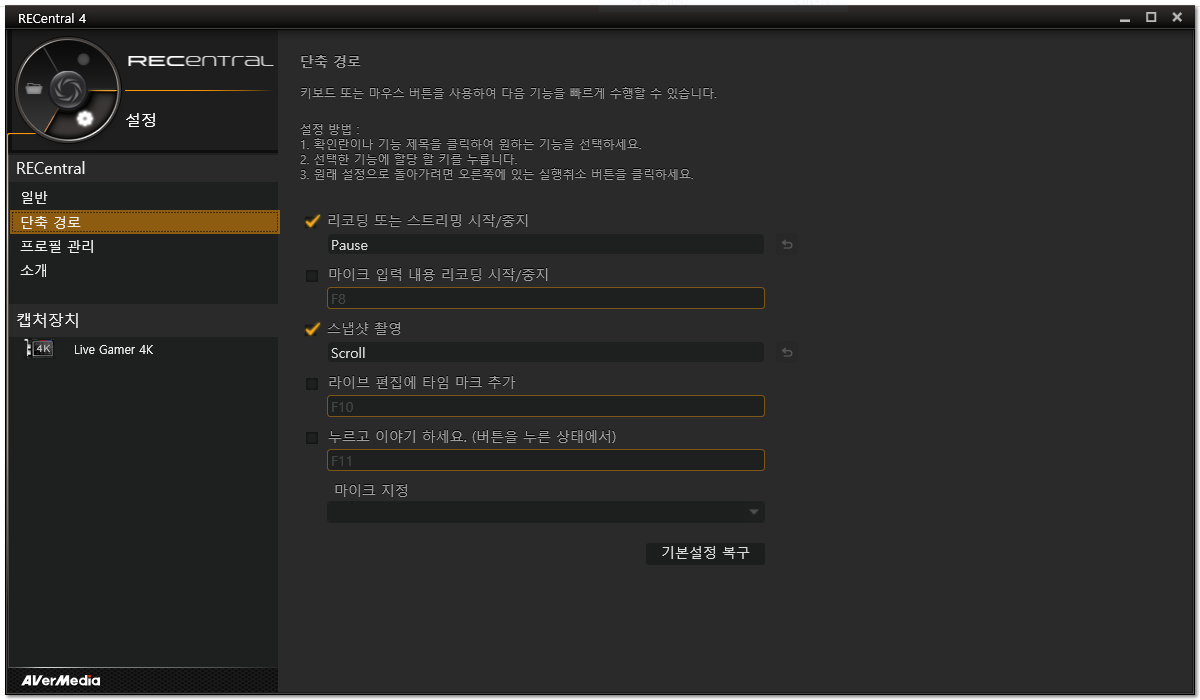The height and width of the screenshot is (700, 1200).
Task: Select 단축 경로 in the sidebar
Action: click(144, 222)
